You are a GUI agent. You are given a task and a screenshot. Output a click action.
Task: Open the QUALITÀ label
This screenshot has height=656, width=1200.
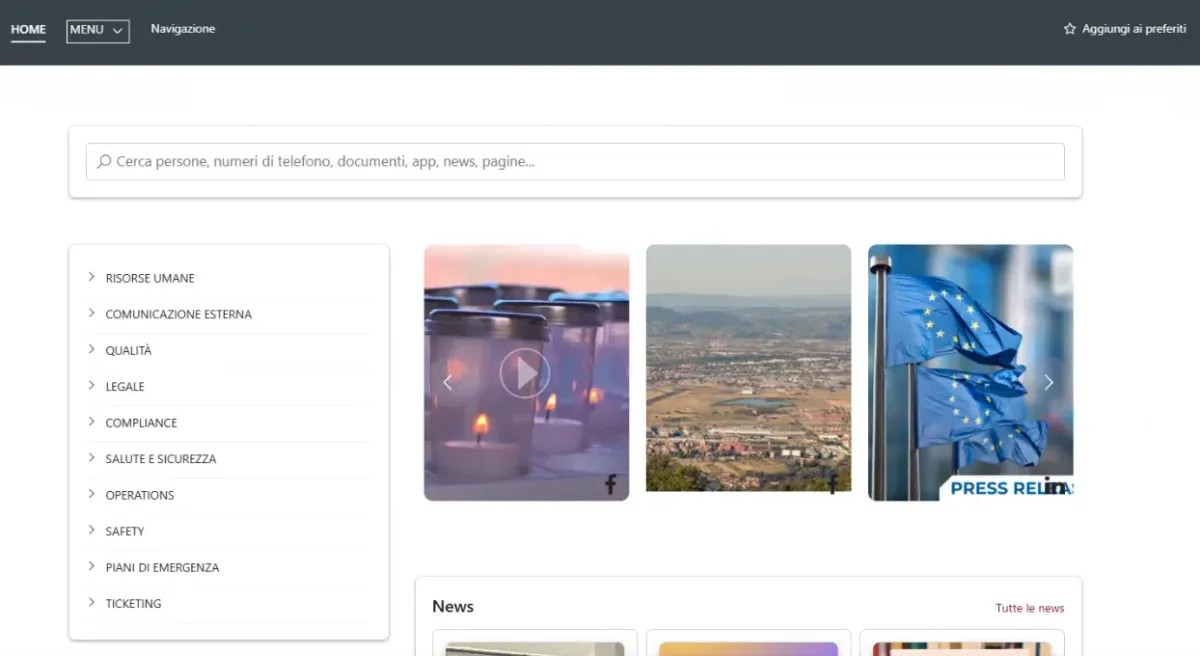coord(129,350)
